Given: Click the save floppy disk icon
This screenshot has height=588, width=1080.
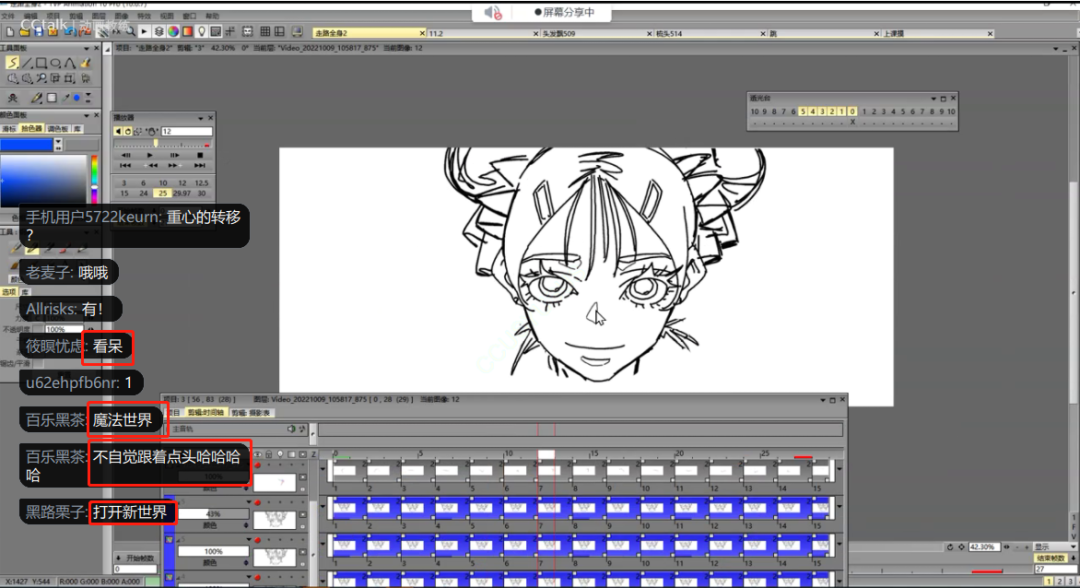Looking at the screenshot, I should pos(39,32).
